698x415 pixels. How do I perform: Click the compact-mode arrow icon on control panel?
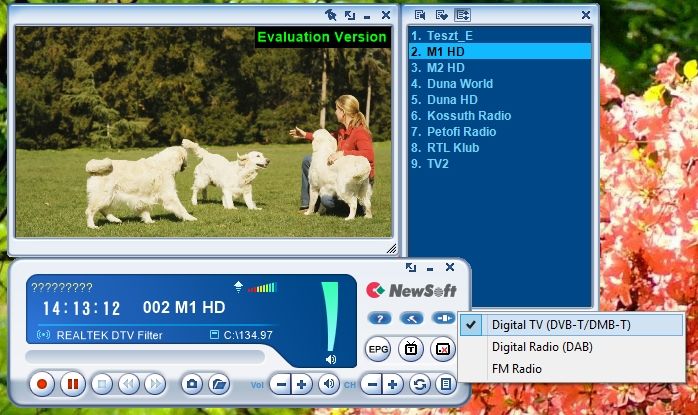click(x=411, y=267)
